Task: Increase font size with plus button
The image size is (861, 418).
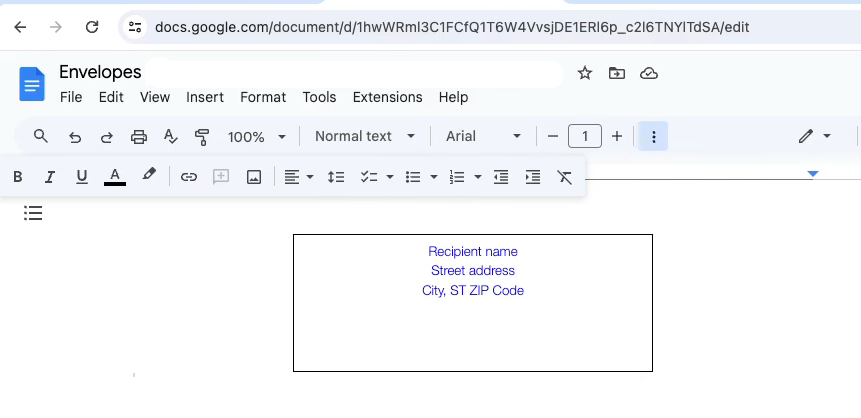Action: tap(617, 137)
